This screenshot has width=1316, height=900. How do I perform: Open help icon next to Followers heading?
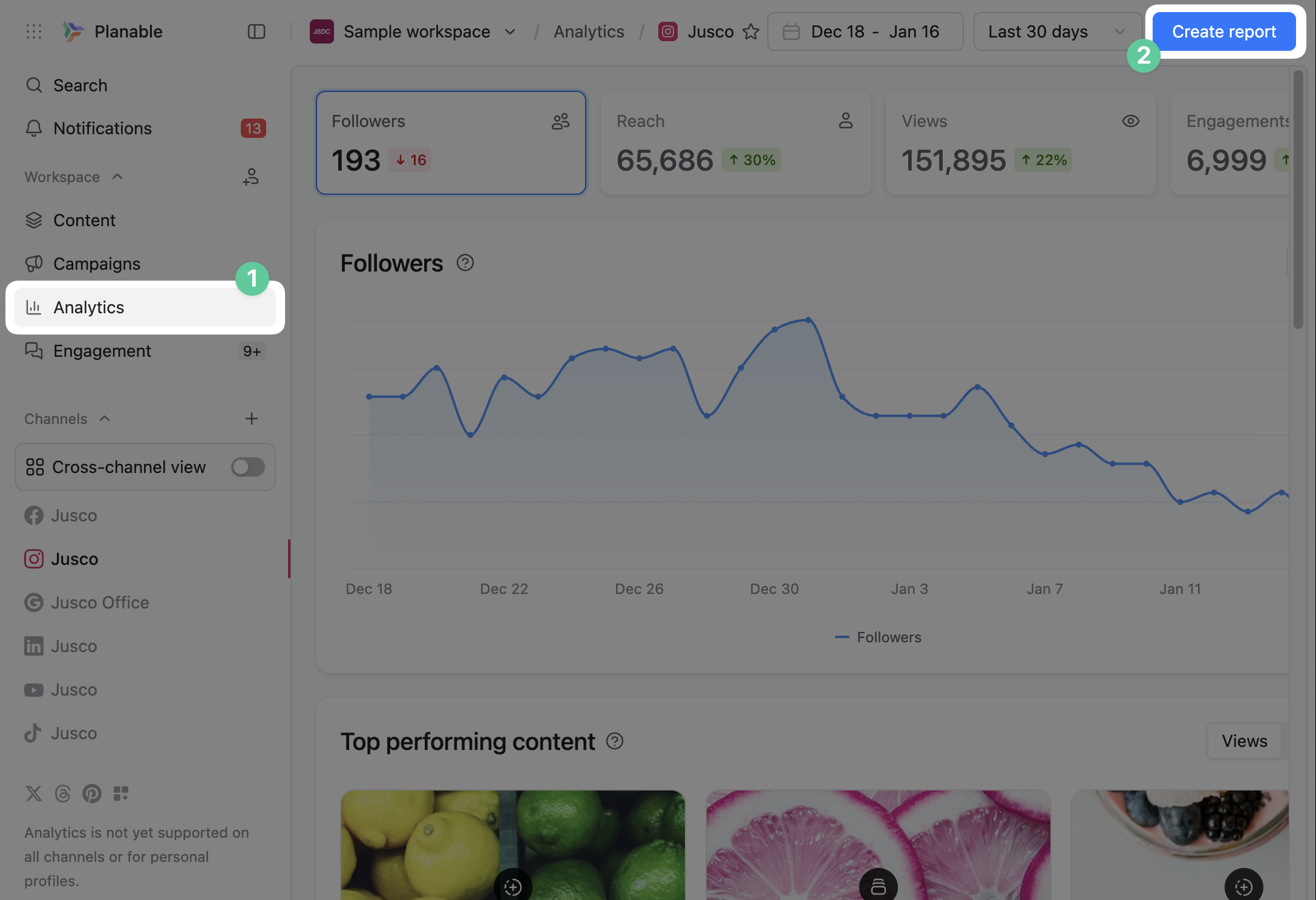465,263
